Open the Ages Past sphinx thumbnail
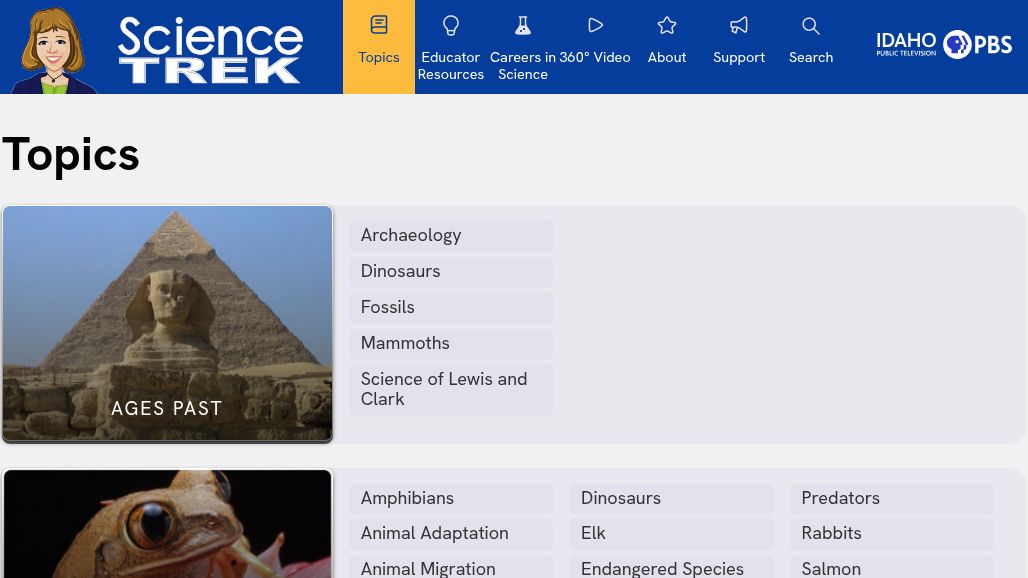This screenshot has height=578, width=1028. click(x=168, y=323)
